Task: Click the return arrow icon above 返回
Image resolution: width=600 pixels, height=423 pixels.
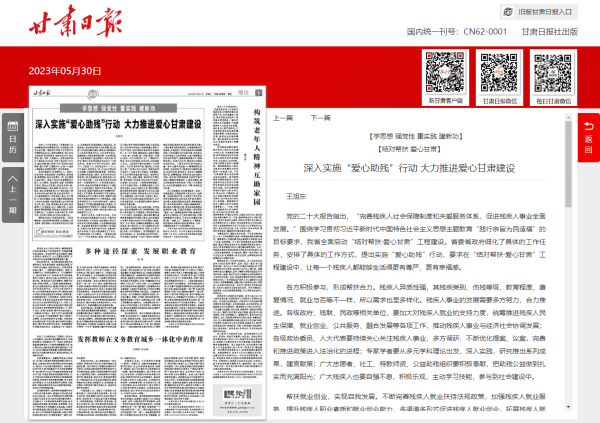Action: tap(589, 126)
